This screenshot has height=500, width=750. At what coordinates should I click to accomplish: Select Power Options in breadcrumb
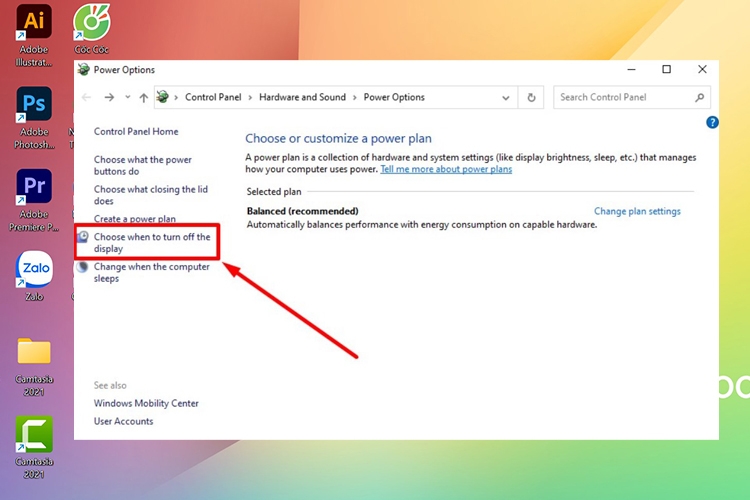[x=394, y=97]
